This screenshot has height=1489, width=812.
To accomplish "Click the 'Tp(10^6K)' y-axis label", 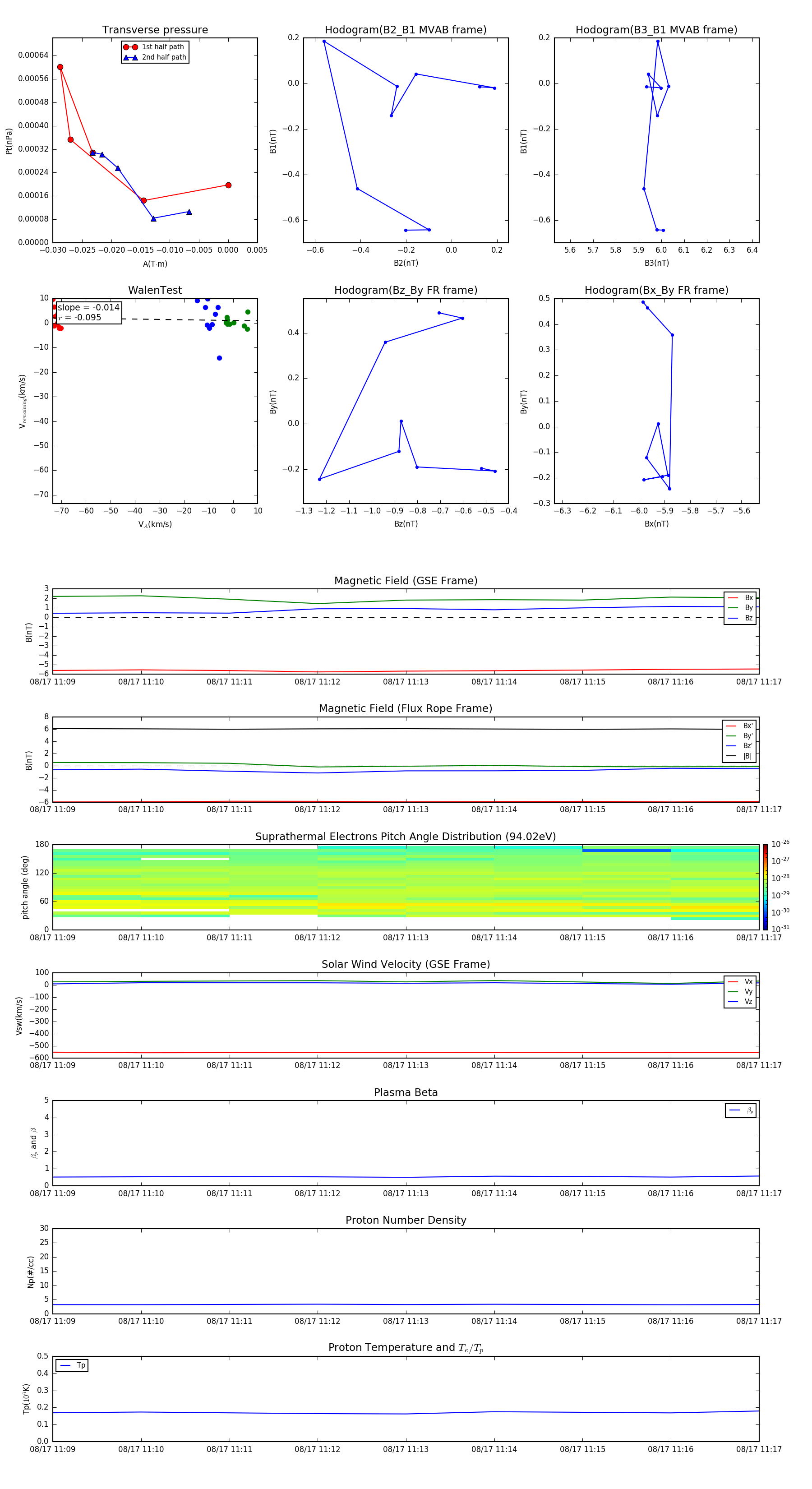I will [26, 1399].
